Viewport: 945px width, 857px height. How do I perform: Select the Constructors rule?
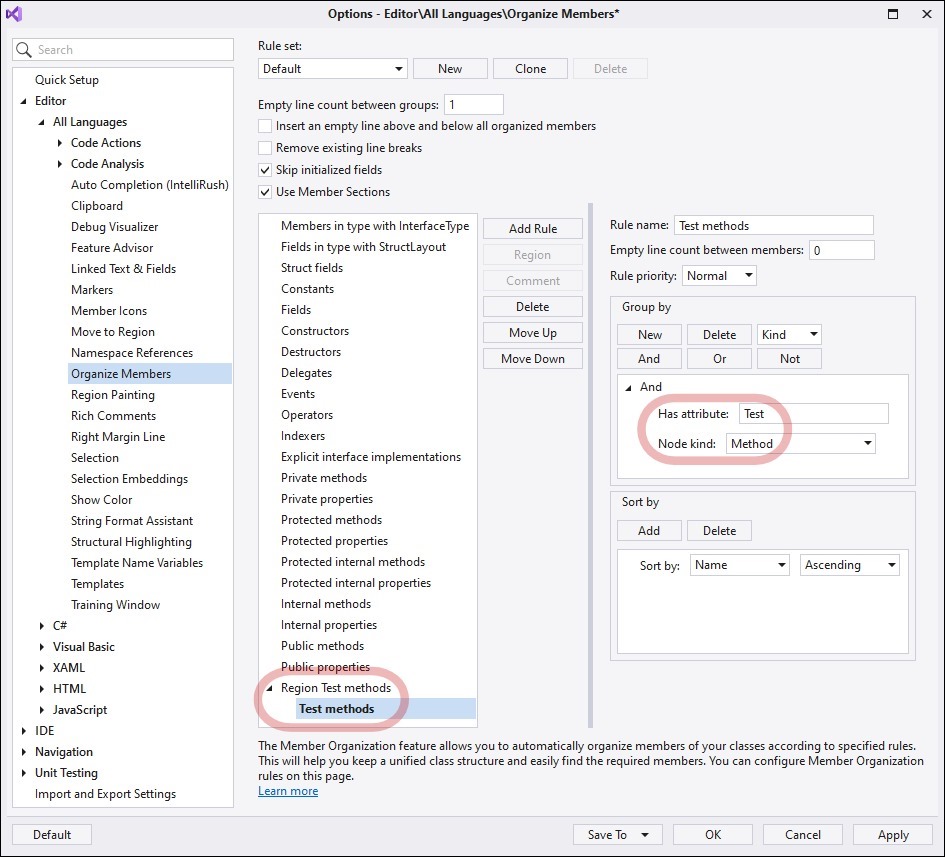(x=315, y=330)
